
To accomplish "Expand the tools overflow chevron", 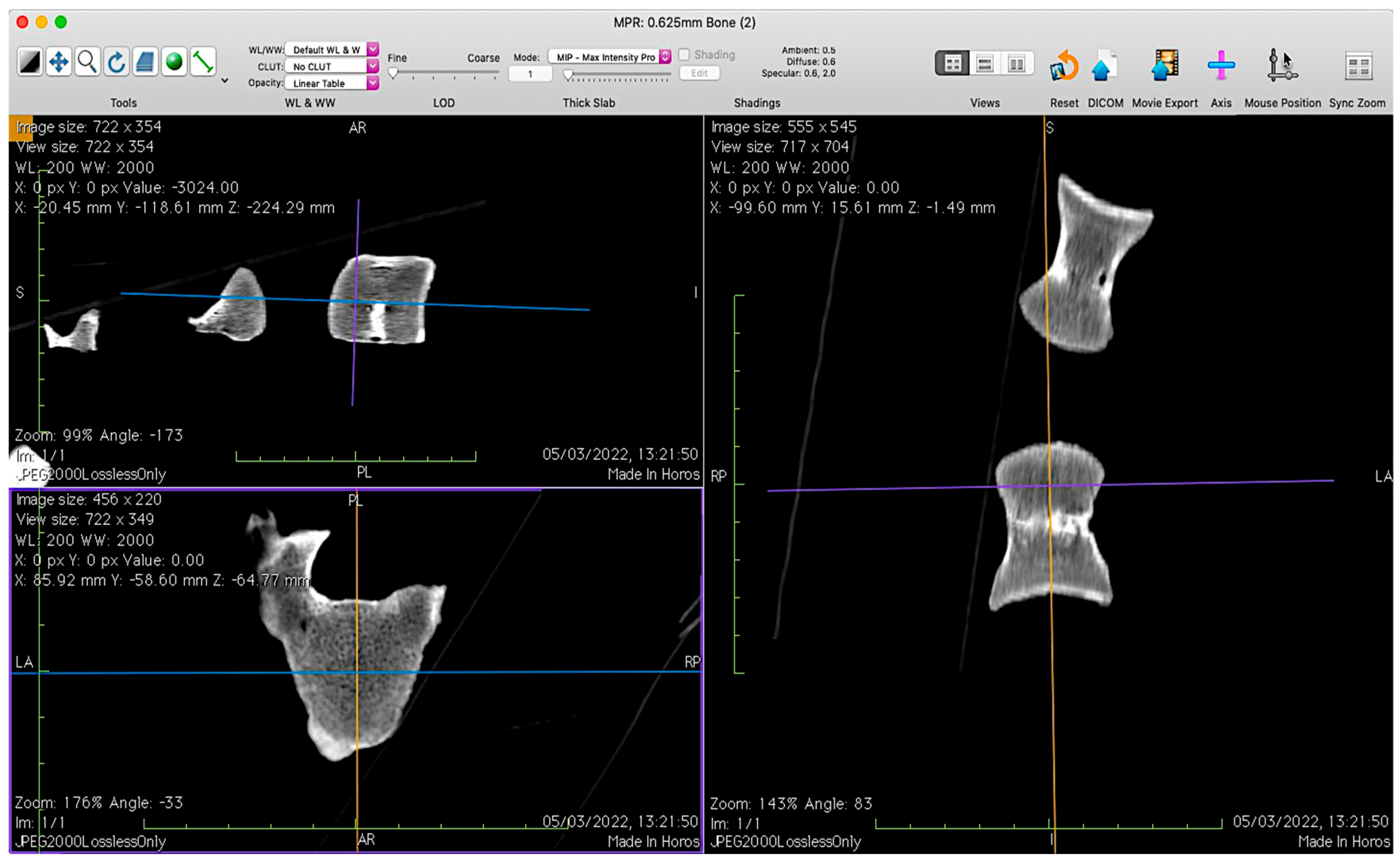I will [x=225, y=81].
